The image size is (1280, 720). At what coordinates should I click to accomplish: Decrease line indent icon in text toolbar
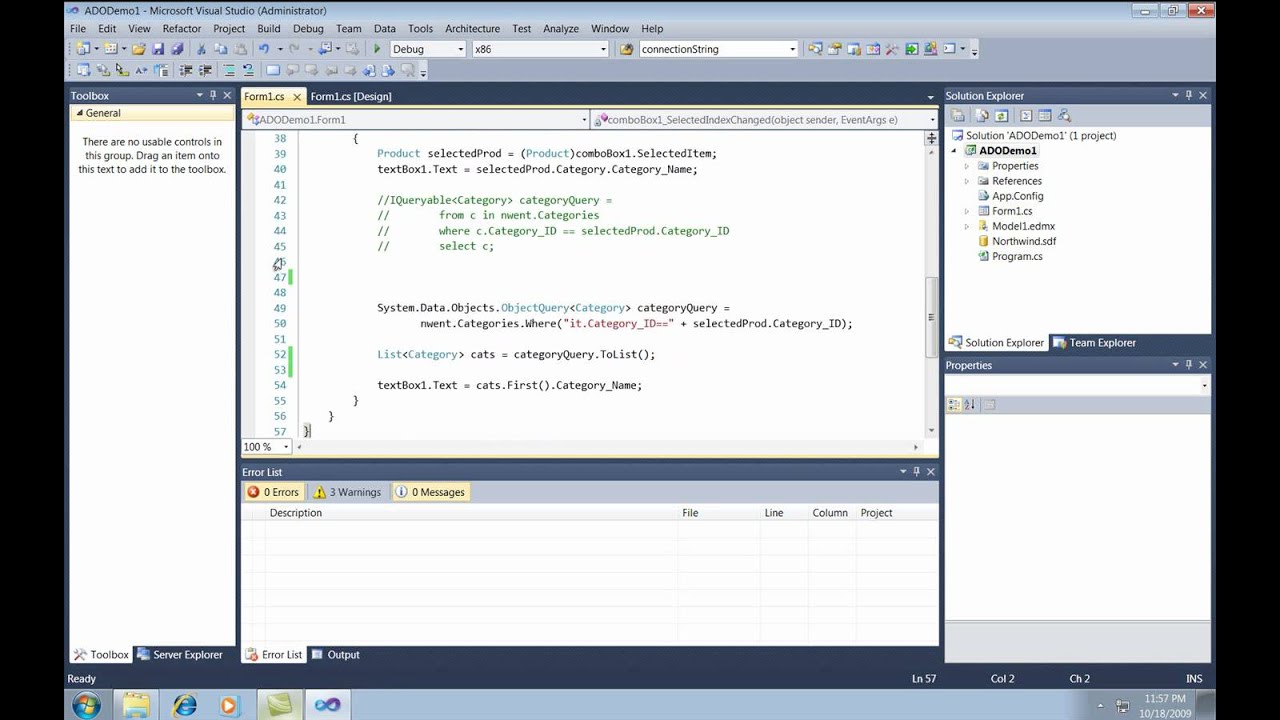point(186,71)
